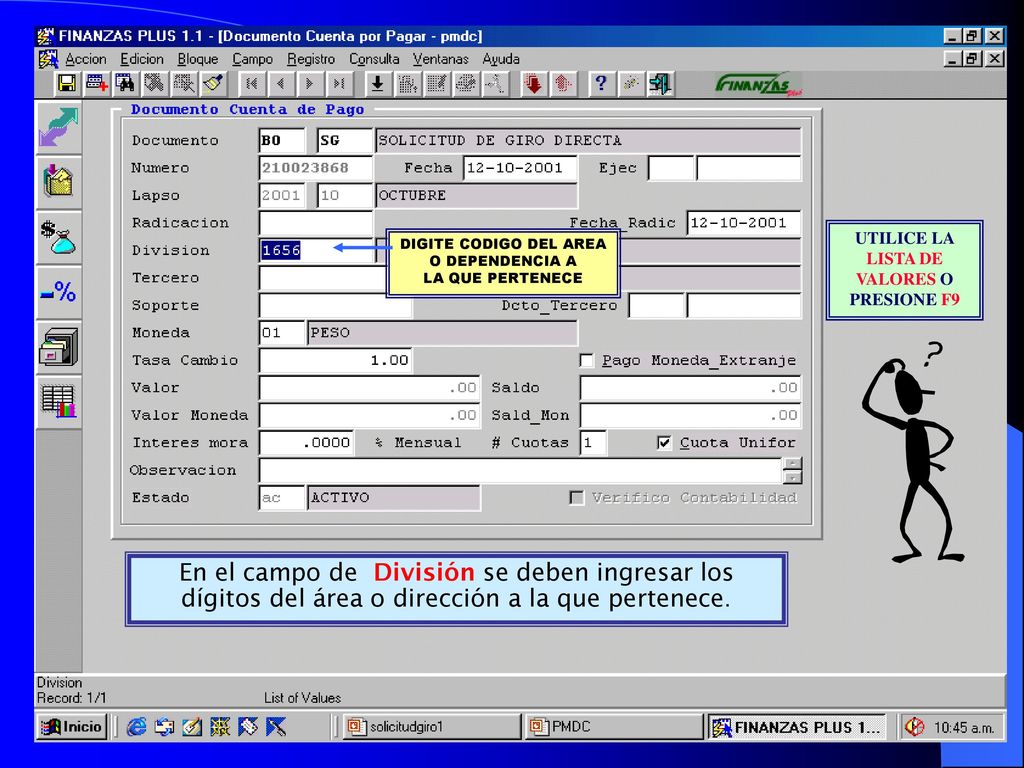The width and height of the screenshot is (1024, 768).
Task: Click FINANZAS PLUS taskbar button
Action: point(797,727)
